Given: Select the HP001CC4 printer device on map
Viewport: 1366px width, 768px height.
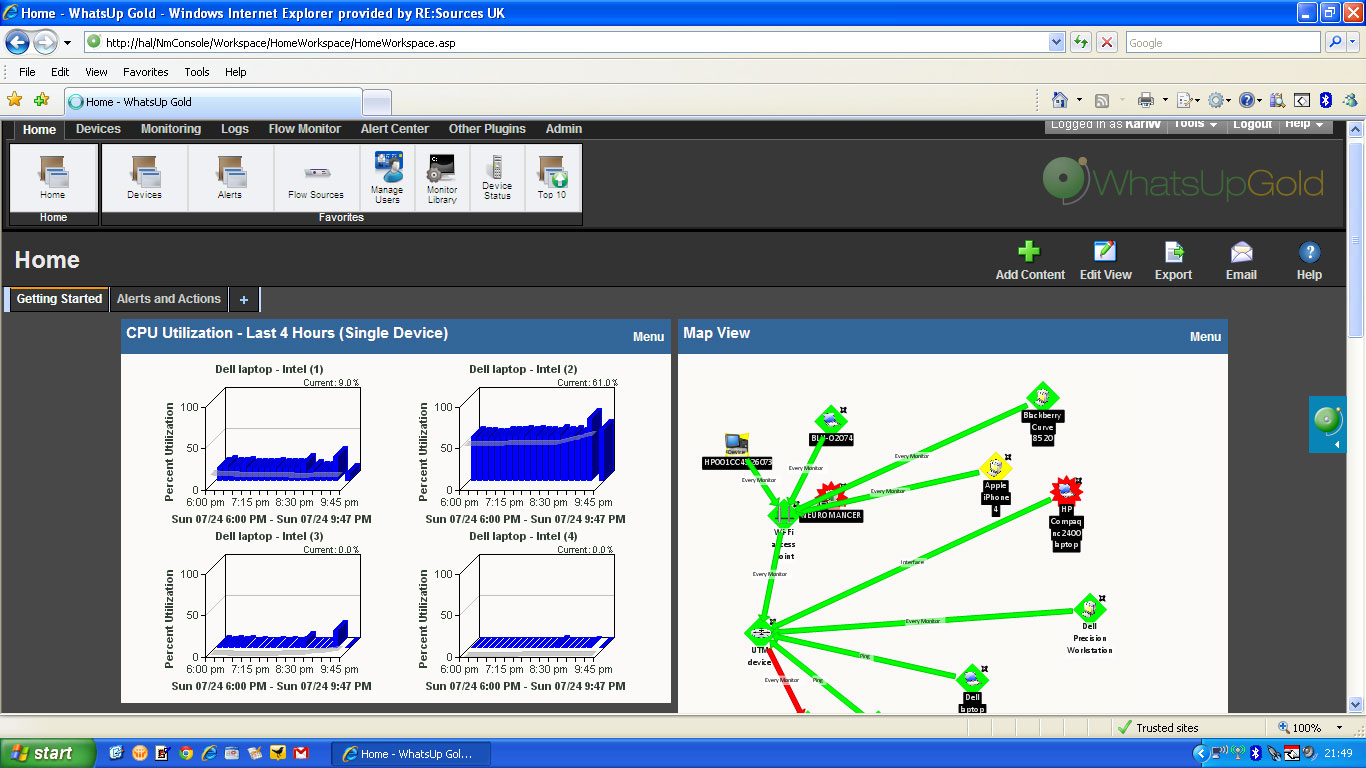Looking at the screenshot, I should (737, 444).
